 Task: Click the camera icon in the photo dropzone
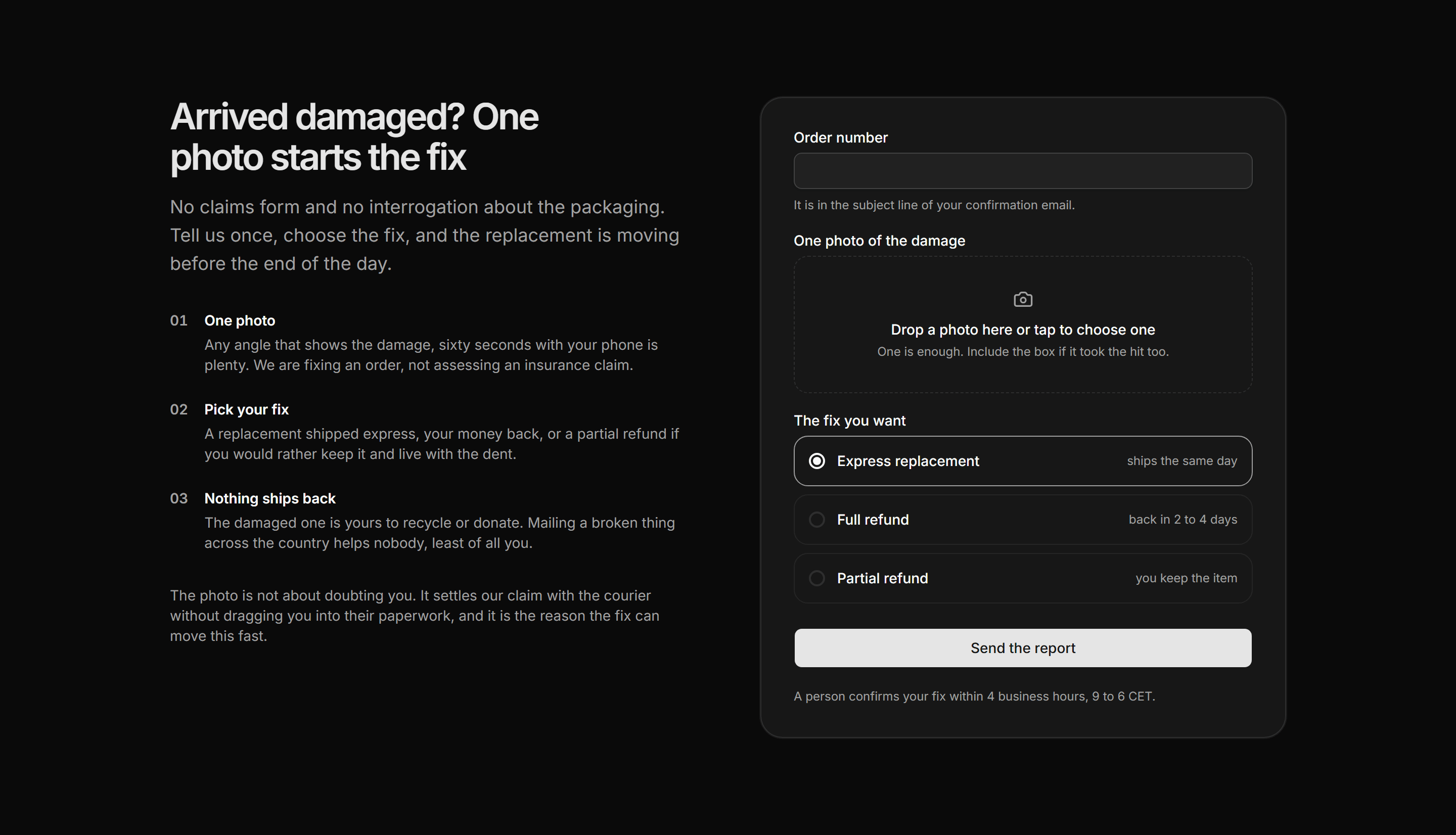point(1022,299)
